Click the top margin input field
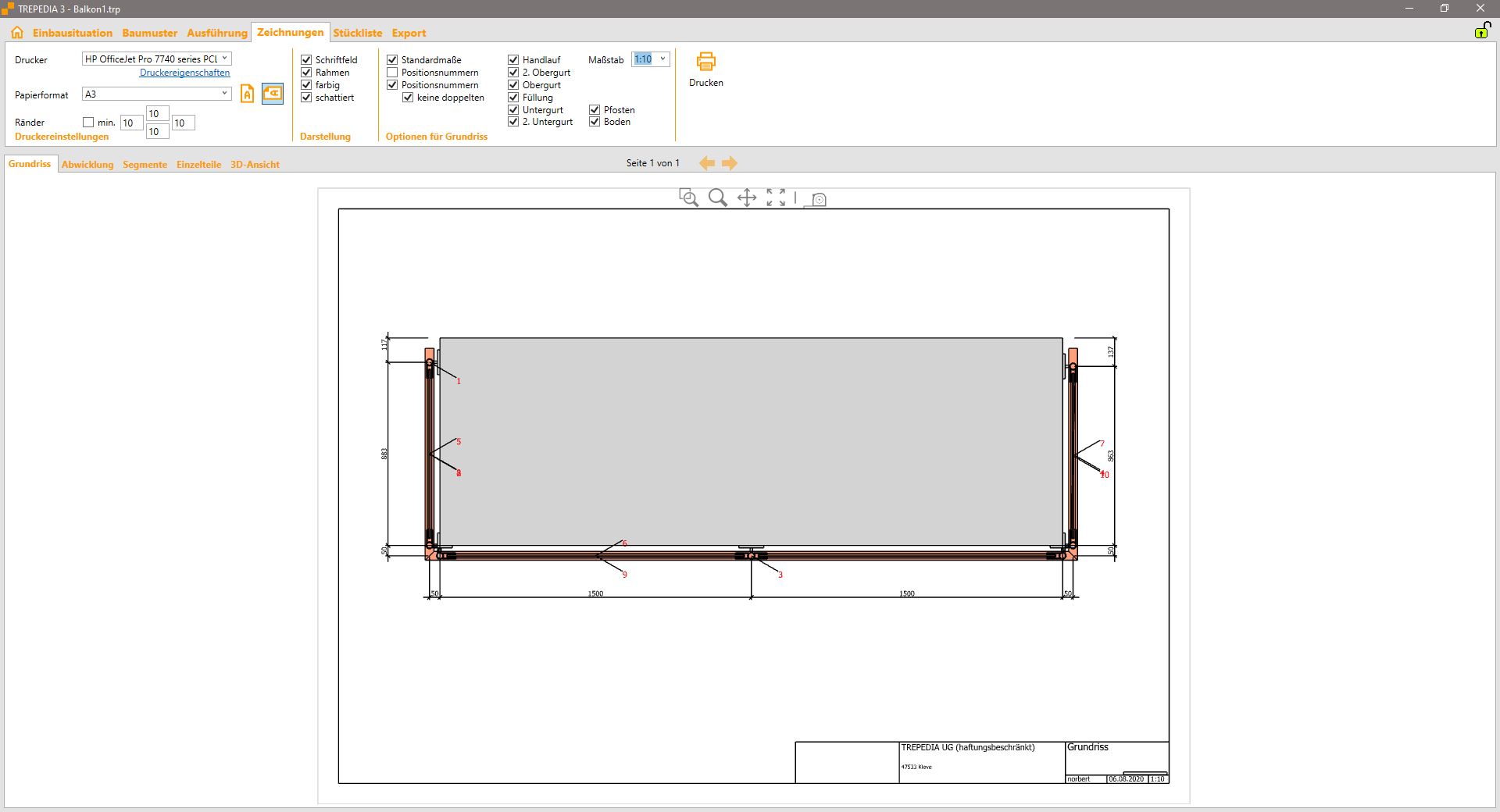This screenshot has width=1500, height=812. [157, 114]
